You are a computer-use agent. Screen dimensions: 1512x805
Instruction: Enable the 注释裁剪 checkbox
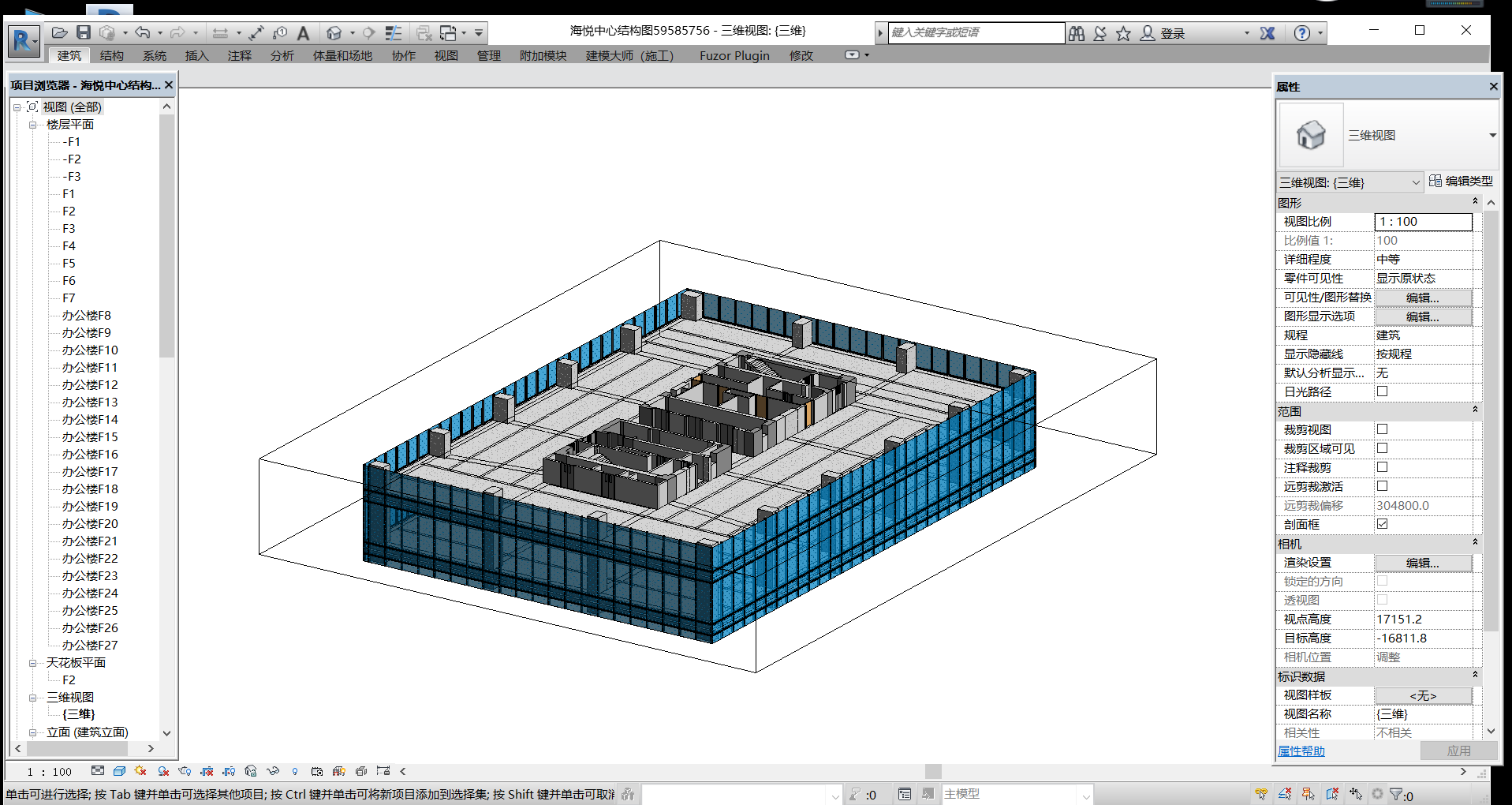point(1382,467)
